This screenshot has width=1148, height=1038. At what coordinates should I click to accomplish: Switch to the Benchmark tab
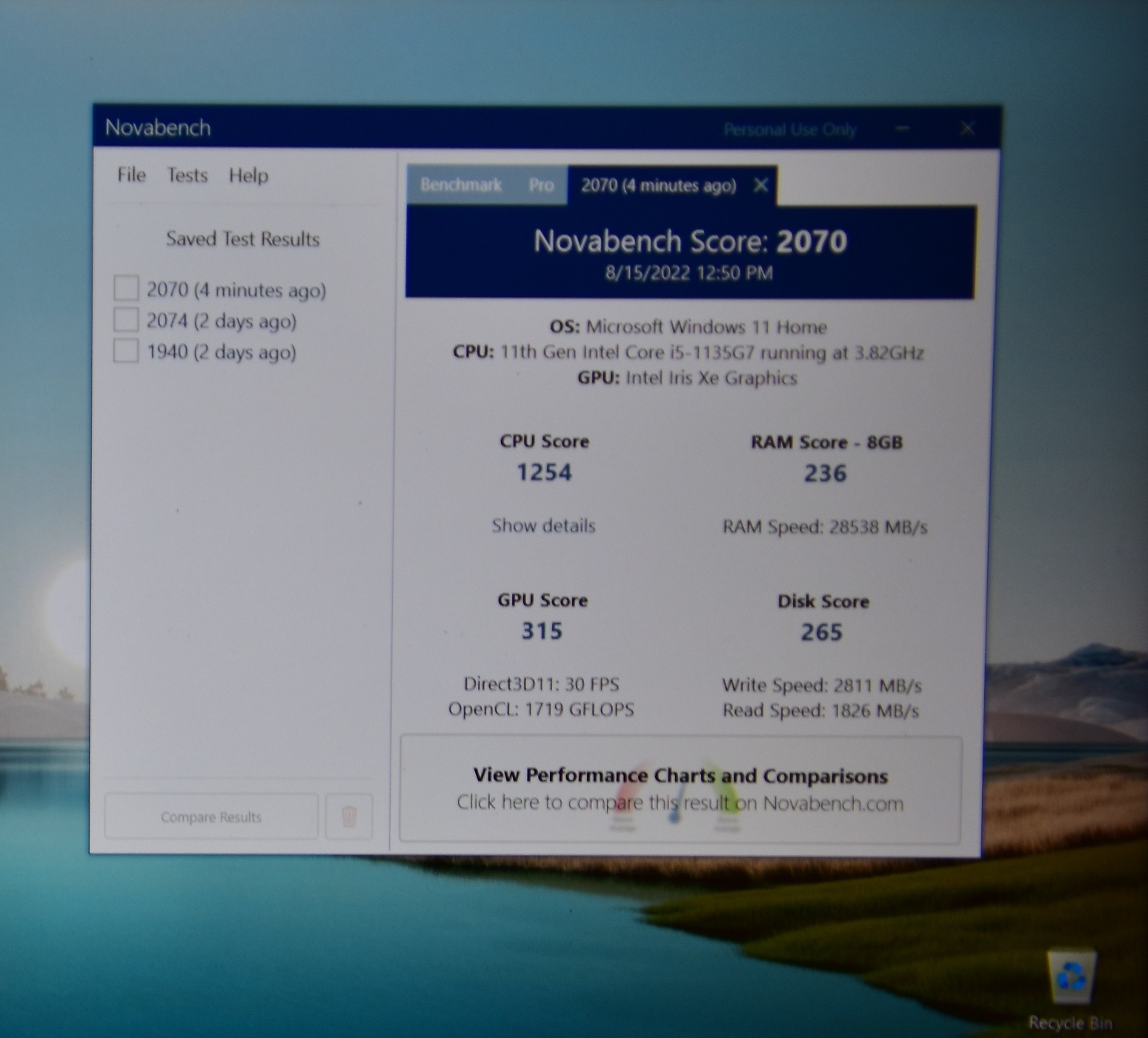461,185
